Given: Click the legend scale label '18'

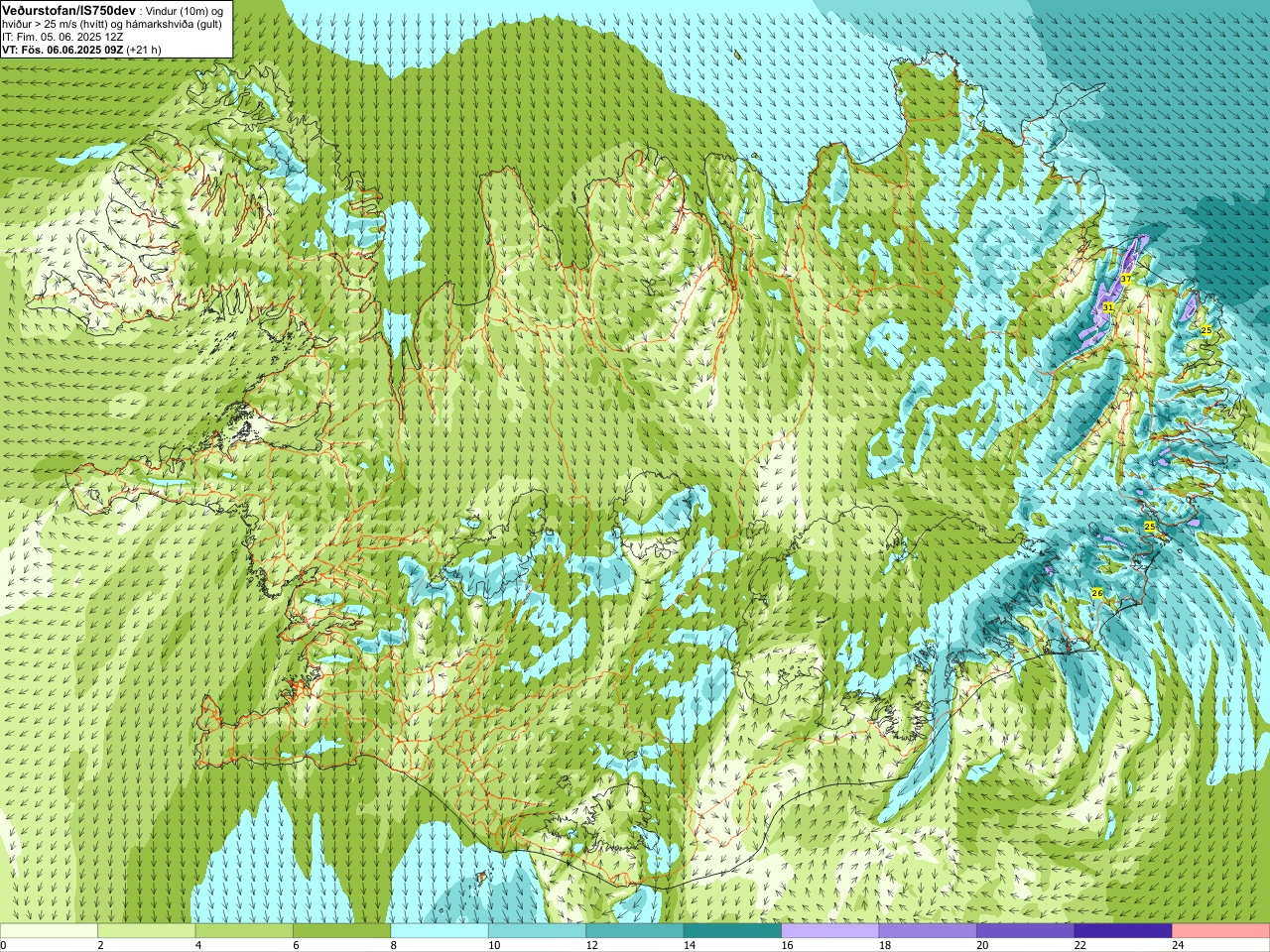Looking at the screenshot, I should [x=885, y=945].
